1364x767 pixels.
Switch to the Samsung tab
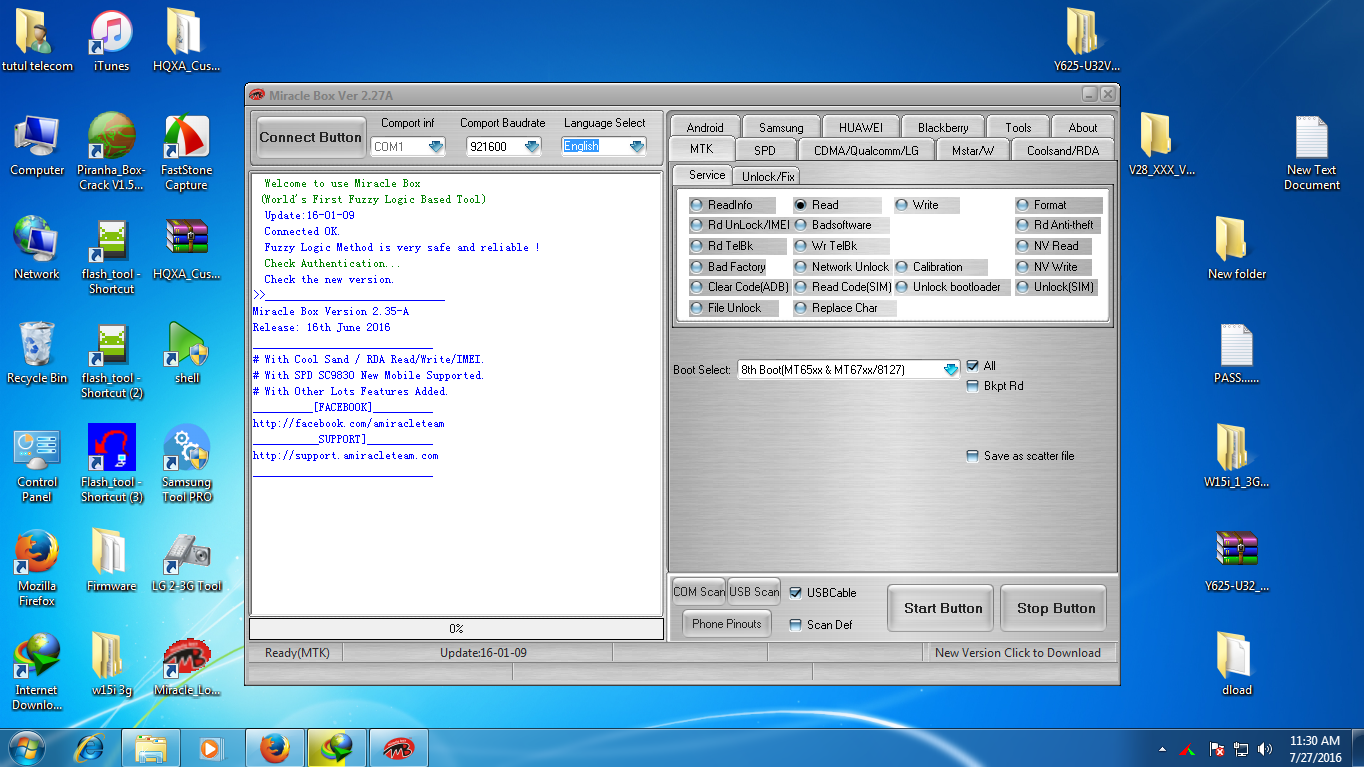coord(781,127)
